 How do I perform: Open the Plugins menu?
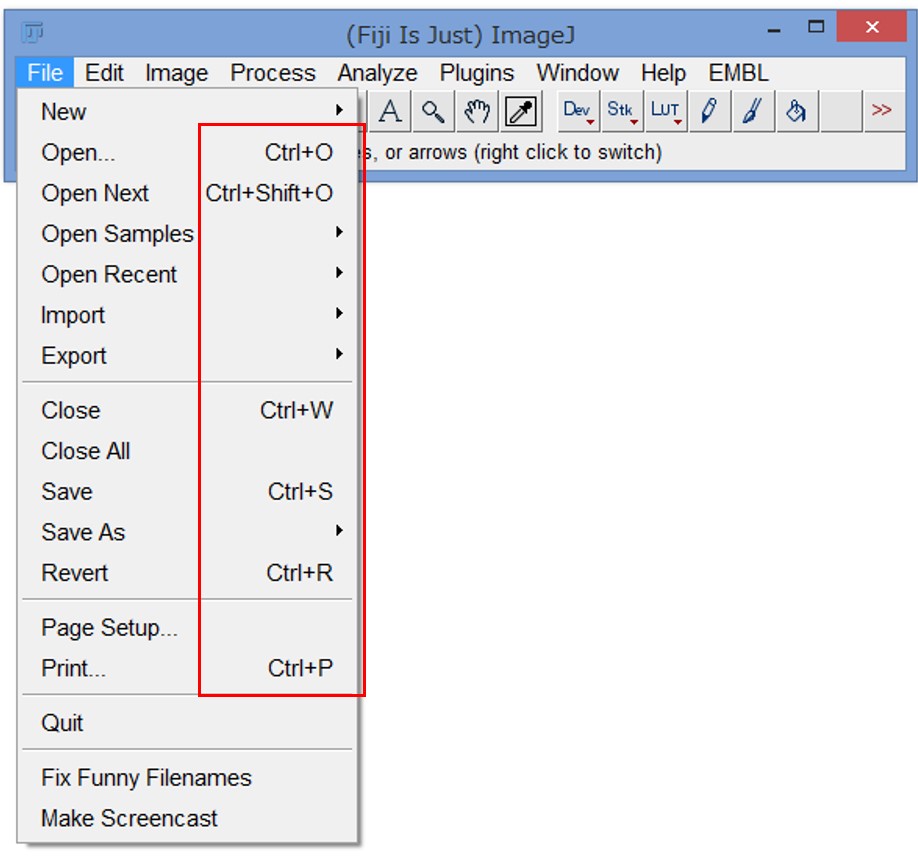(477, 73)
